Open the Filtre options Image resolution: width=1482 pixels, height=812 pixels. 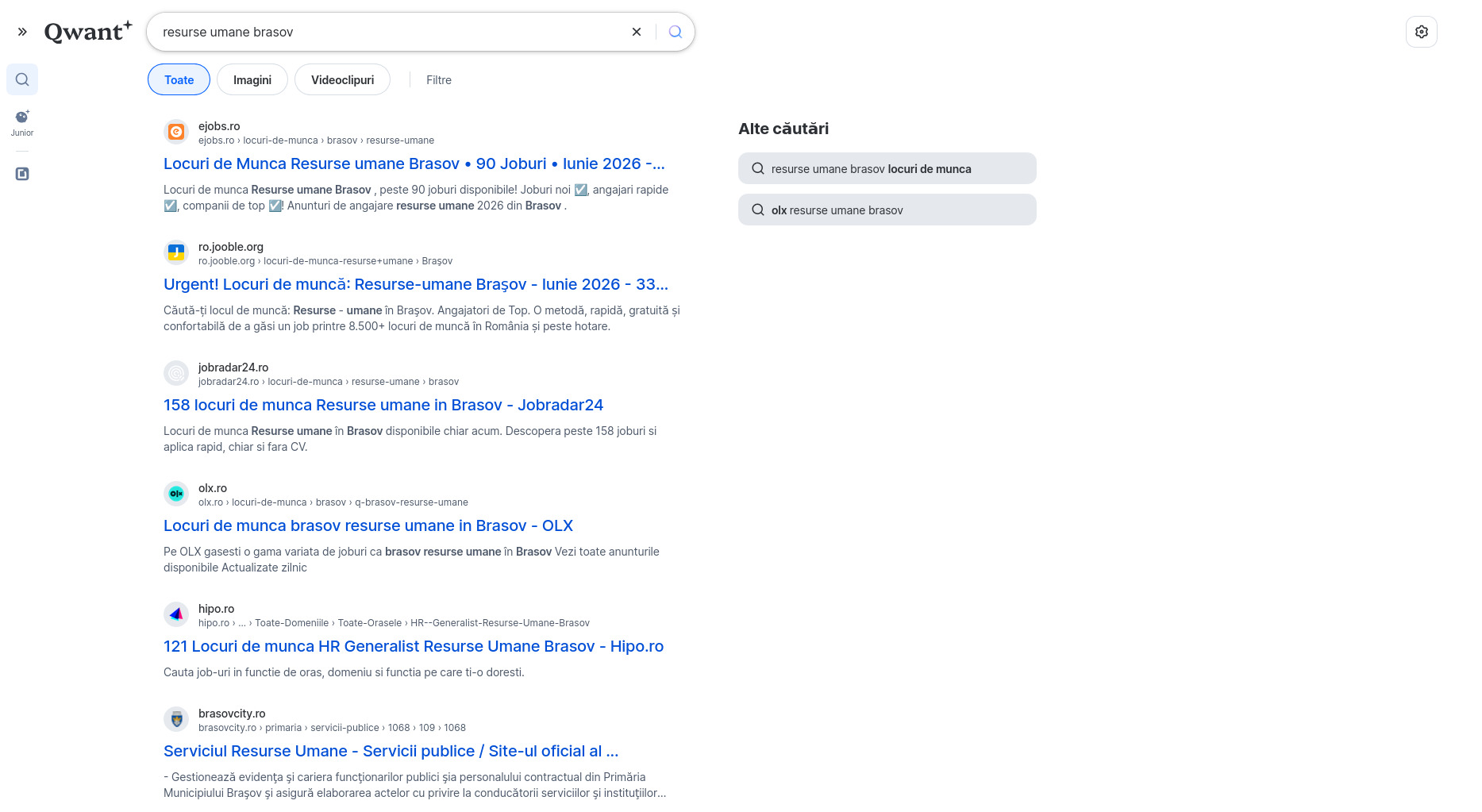coord(439,80)
